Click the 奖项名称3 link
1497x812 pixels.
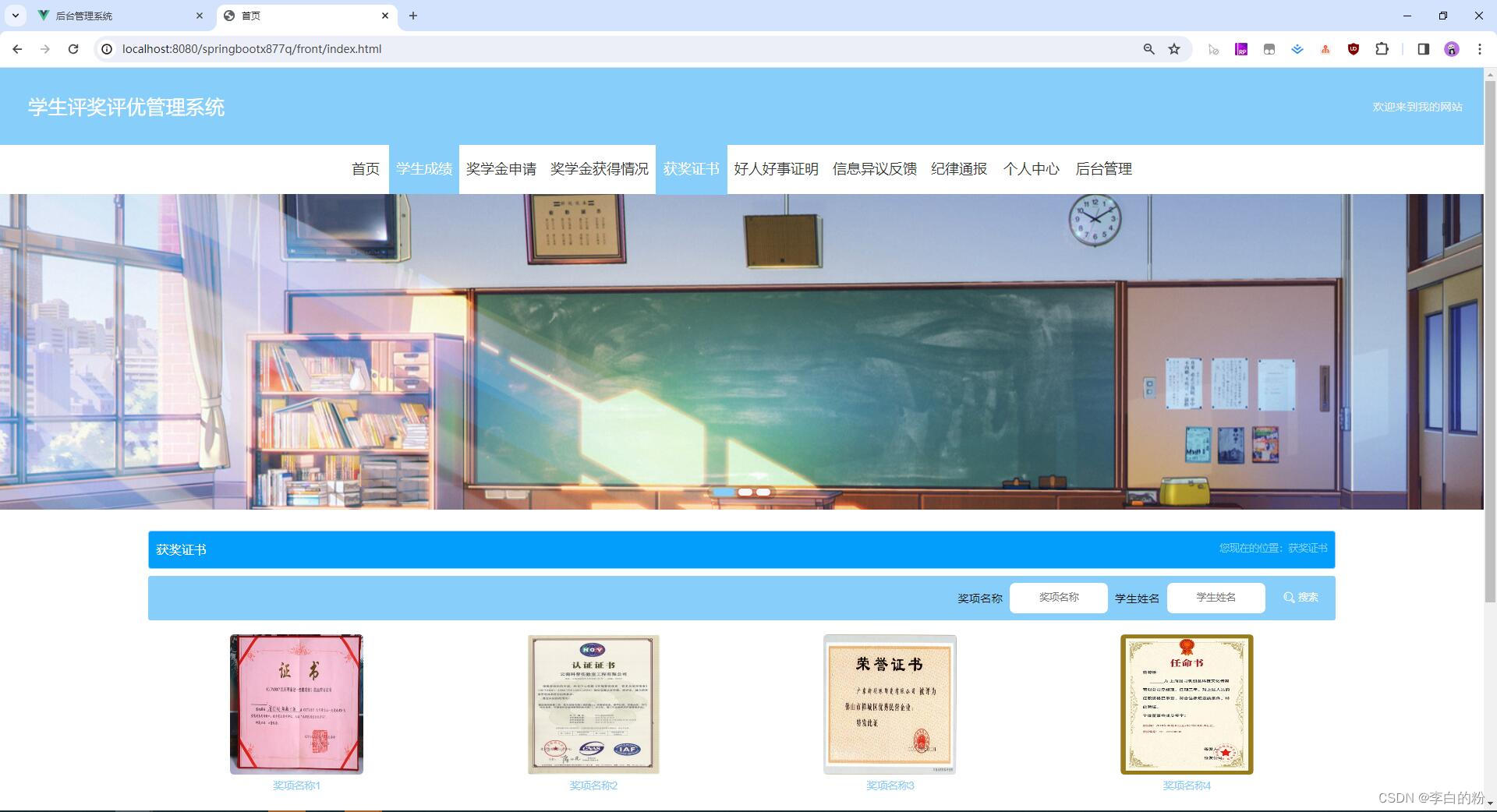click(890, 786)
